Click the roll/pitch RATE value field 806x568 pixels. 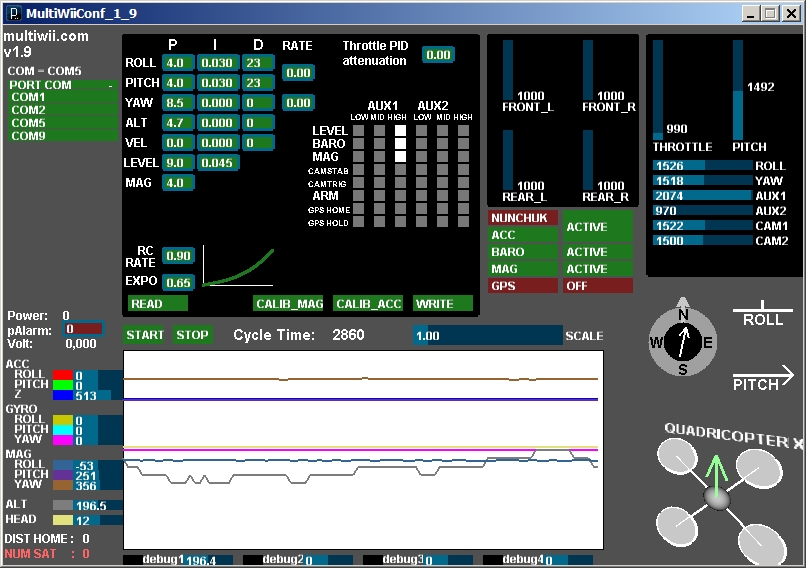(298, 73)
